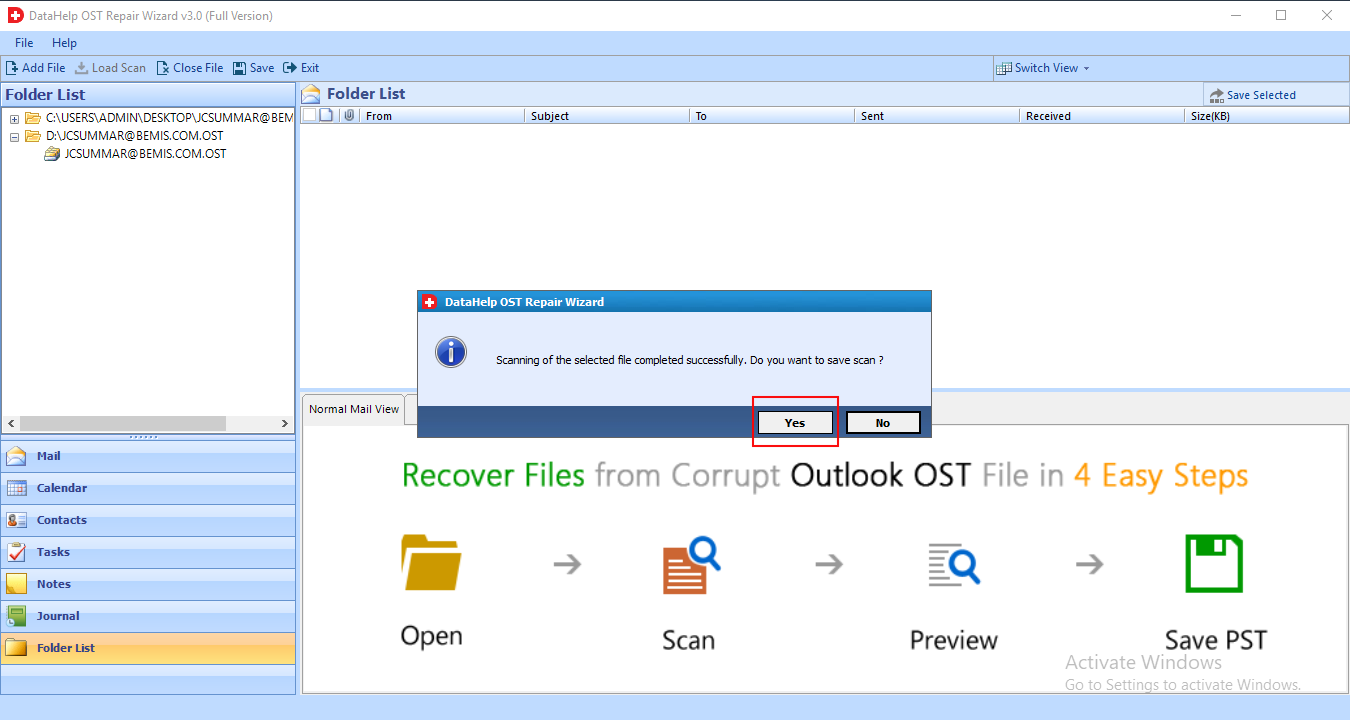Sort by the Received column
The width and height of the screenshot is (1350, 720).
click(x=1102, y=116)
